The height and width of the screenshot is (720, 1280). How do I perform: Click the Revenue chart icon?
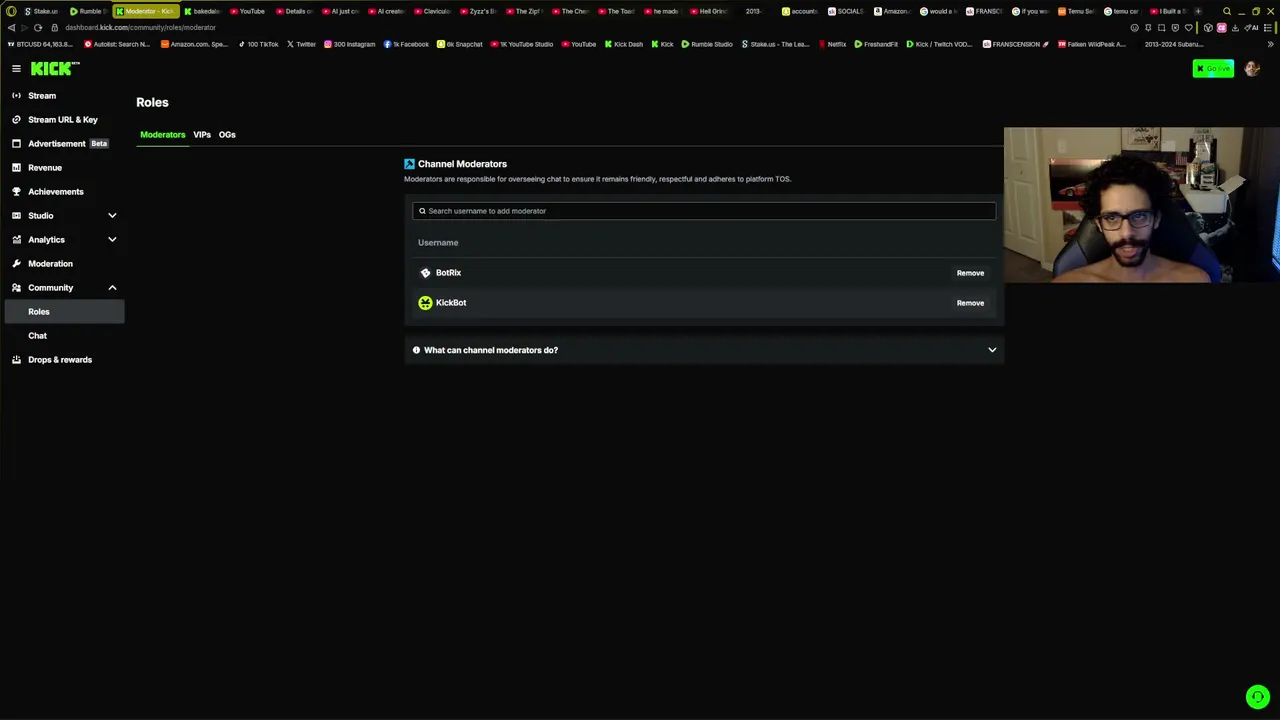[16, 168]
